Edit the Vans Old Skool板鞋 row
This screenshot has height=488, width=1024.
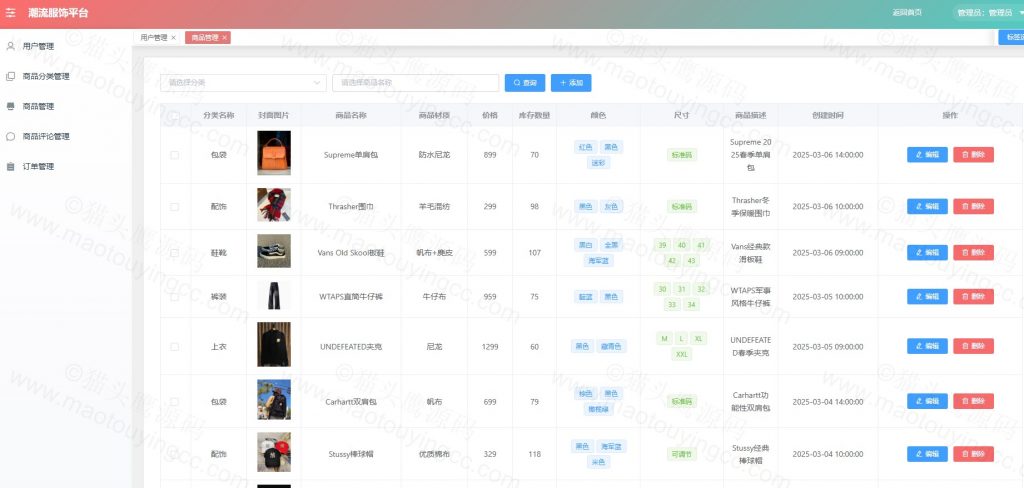[x=927, y=252]
